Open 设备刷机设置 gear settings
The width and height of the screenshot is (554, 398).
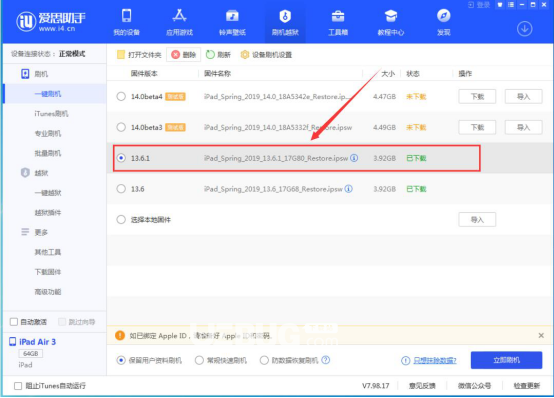point(244,54)
